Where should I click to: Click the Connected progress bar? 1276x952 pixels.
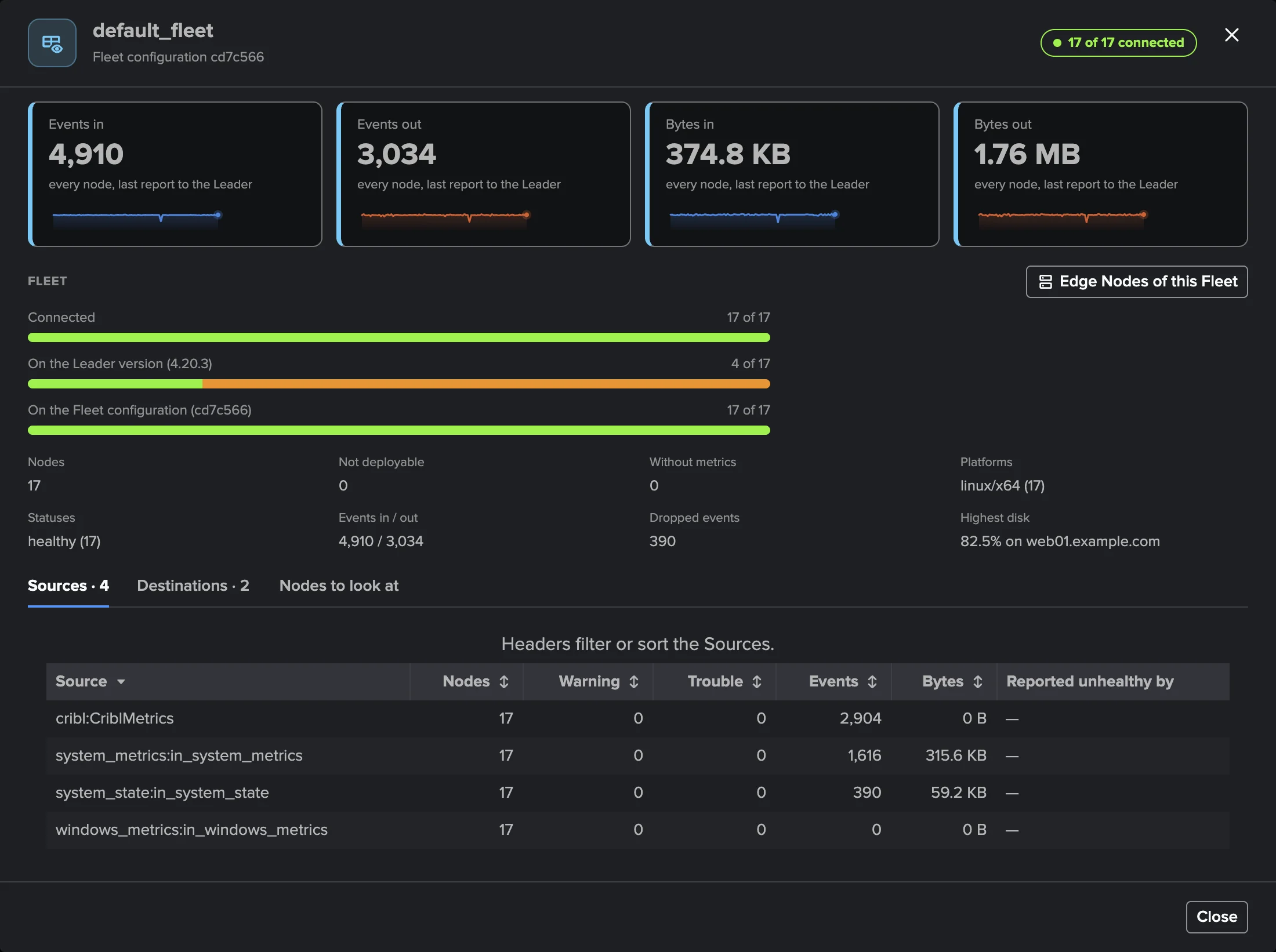click(x=399, y=337)
